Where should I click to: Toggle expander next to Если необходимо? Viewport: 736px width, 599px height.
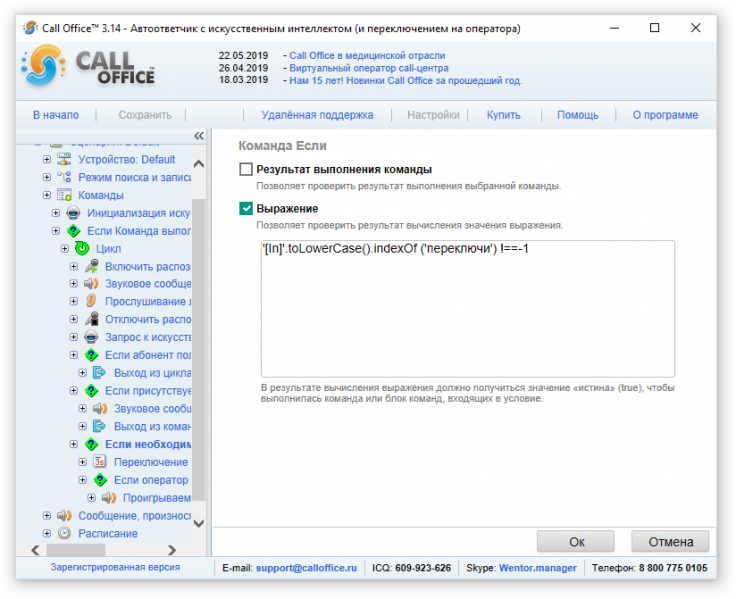point(74,444)
